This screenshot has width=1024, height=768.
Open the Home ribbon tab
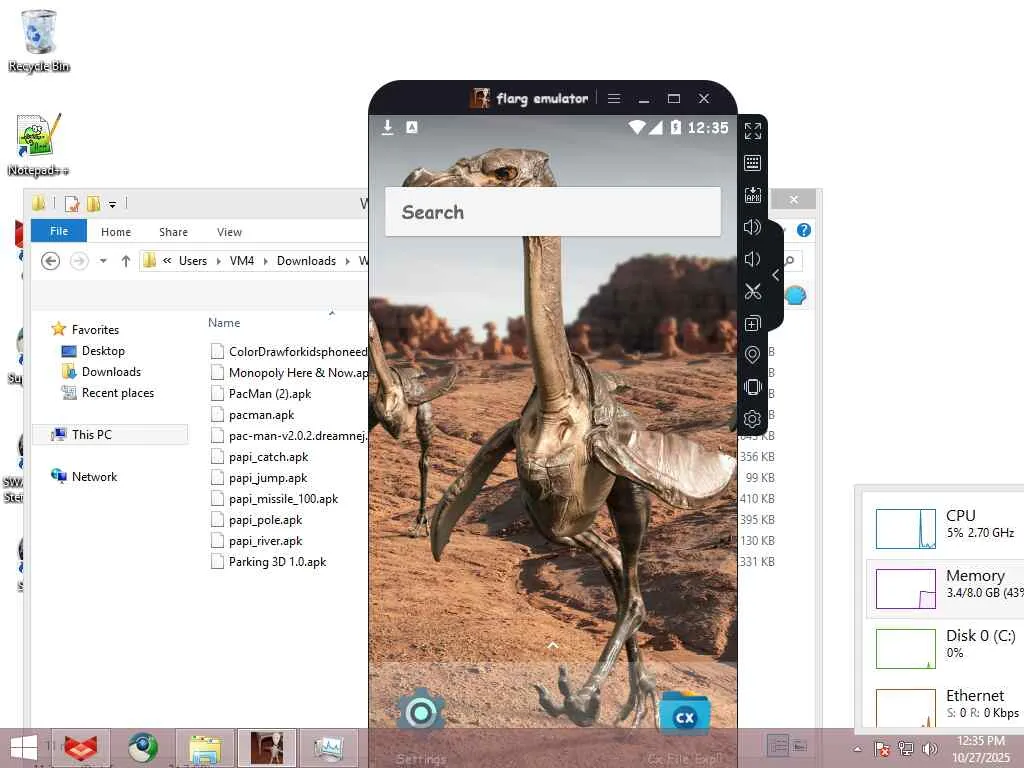116,232
